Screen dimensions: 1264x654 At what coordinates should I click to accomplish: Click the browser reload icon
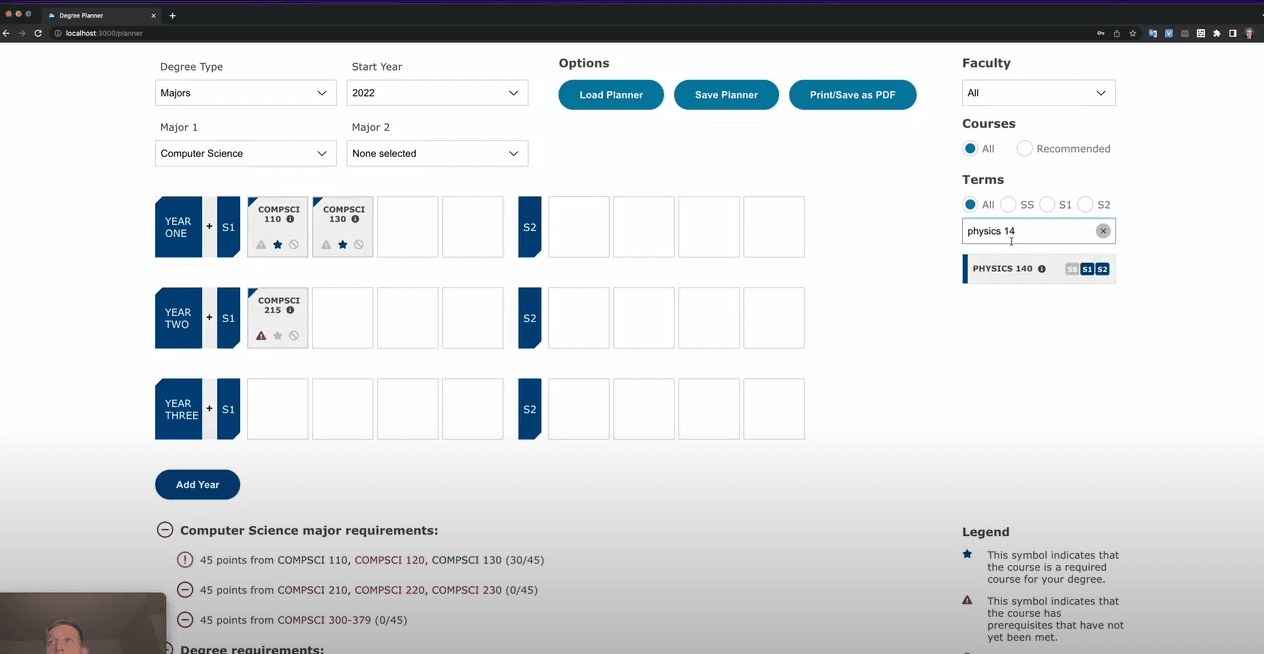pyautogui.click(x=38, y=33)
